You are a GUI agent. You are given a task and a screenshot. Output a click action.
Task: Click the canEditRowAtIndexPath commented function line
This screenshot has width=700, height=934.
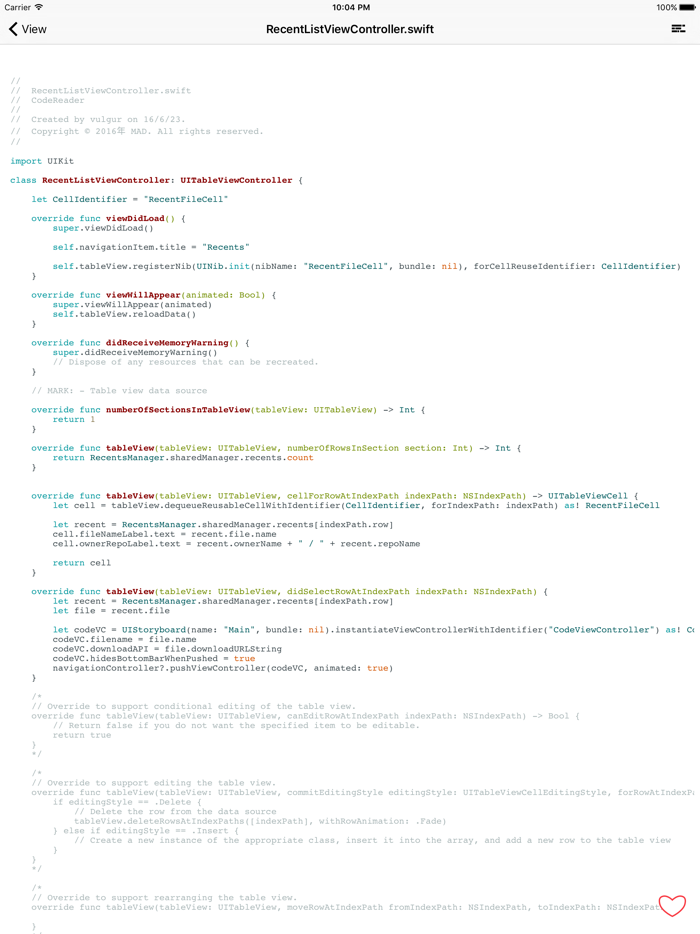(306, 716)
